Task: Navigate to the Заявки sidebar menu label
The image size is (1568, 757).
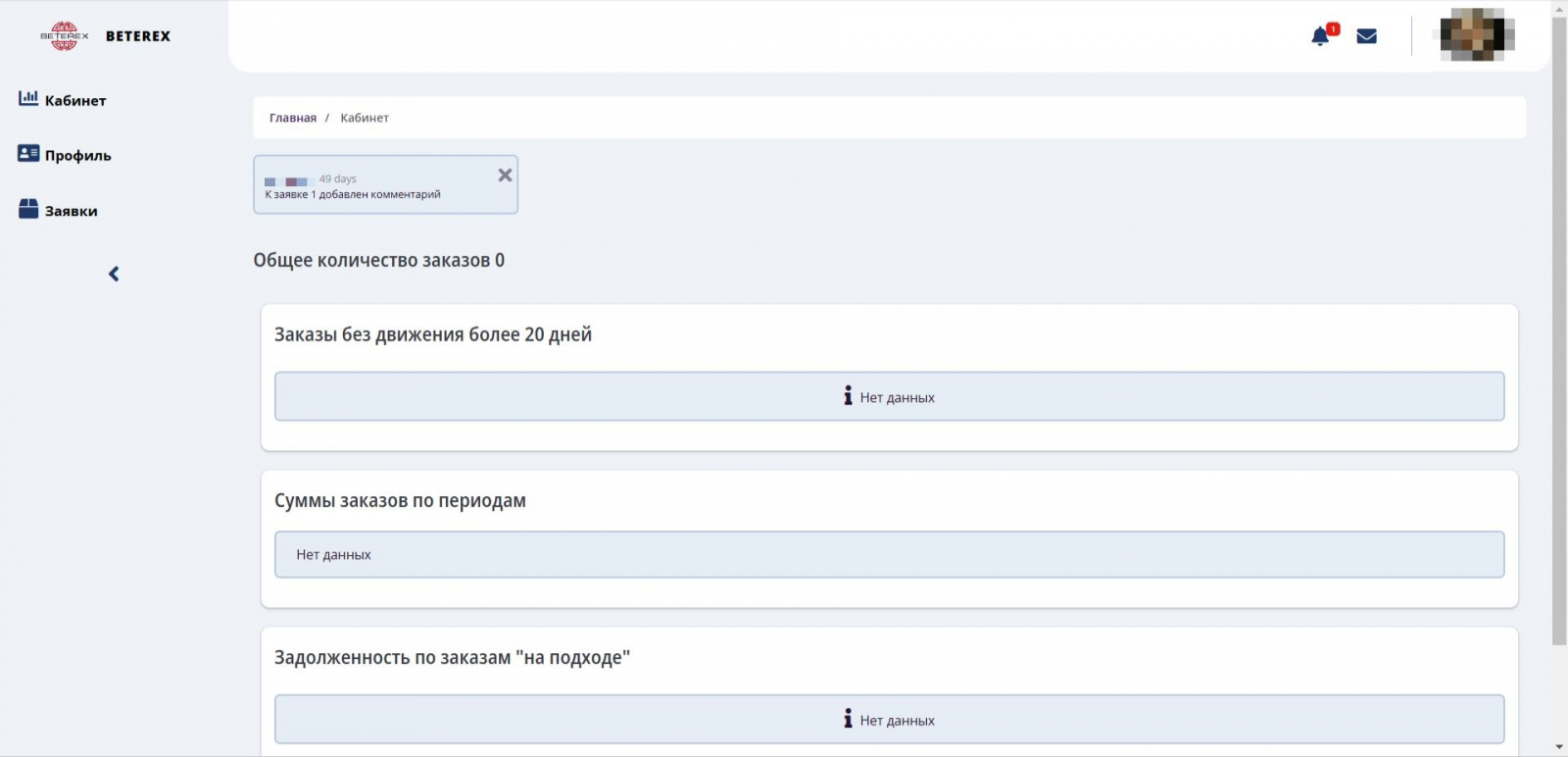Action: (x=72, y=211)
